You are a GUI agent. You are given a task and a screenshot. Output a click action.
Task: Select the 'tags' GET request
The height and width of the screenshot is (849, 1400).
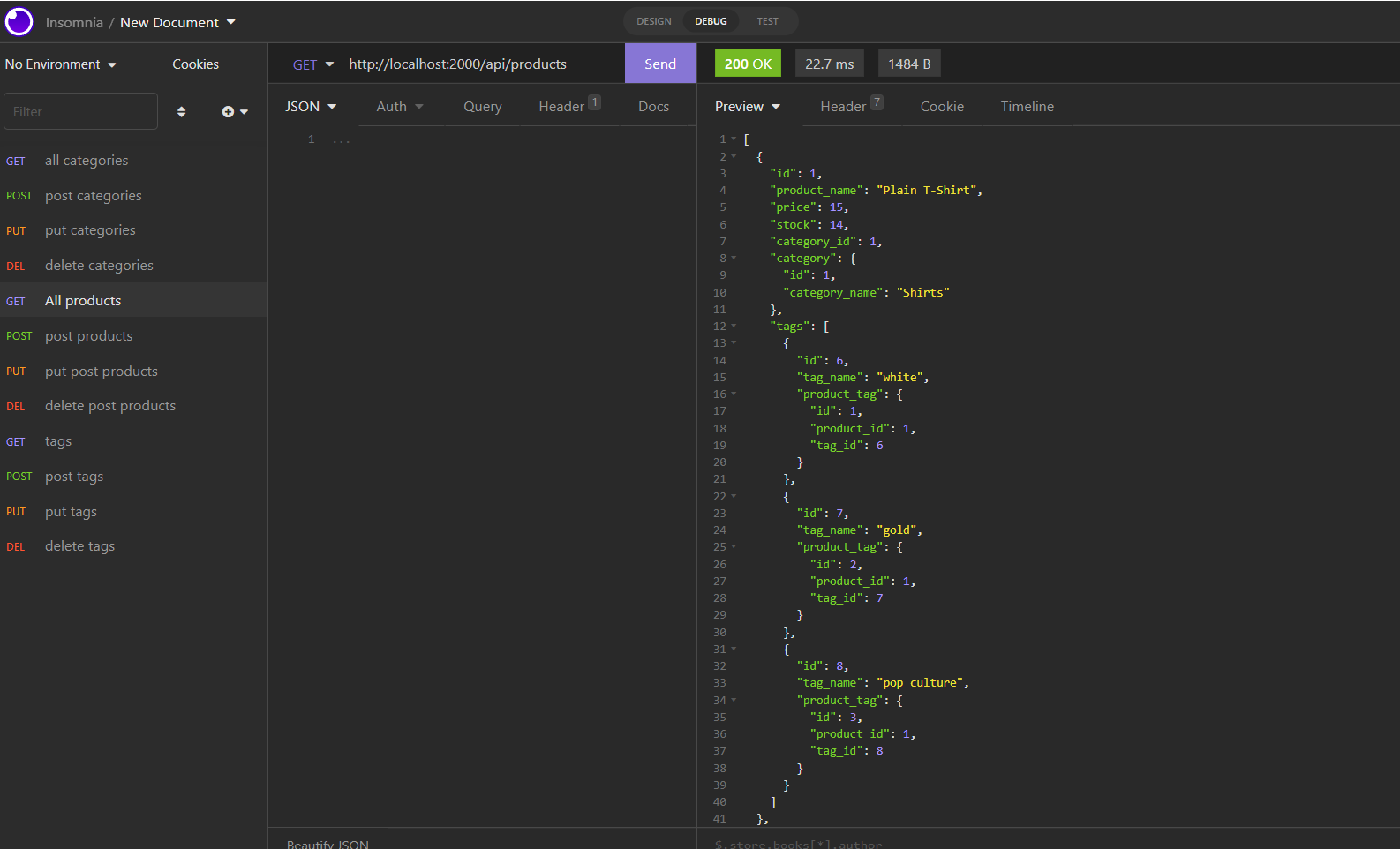(x=133, y=441)
